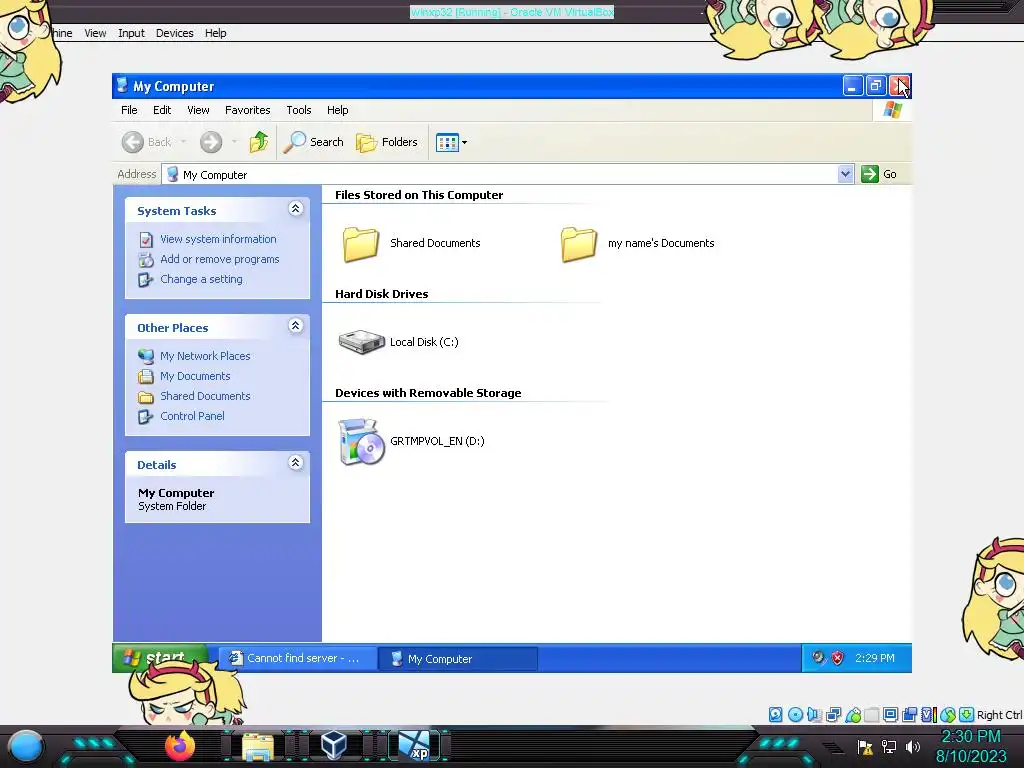The height and width of the screenshot is (768, 1024).
Task: Click Add or remove programs link
Action: [x=219, y=259]
